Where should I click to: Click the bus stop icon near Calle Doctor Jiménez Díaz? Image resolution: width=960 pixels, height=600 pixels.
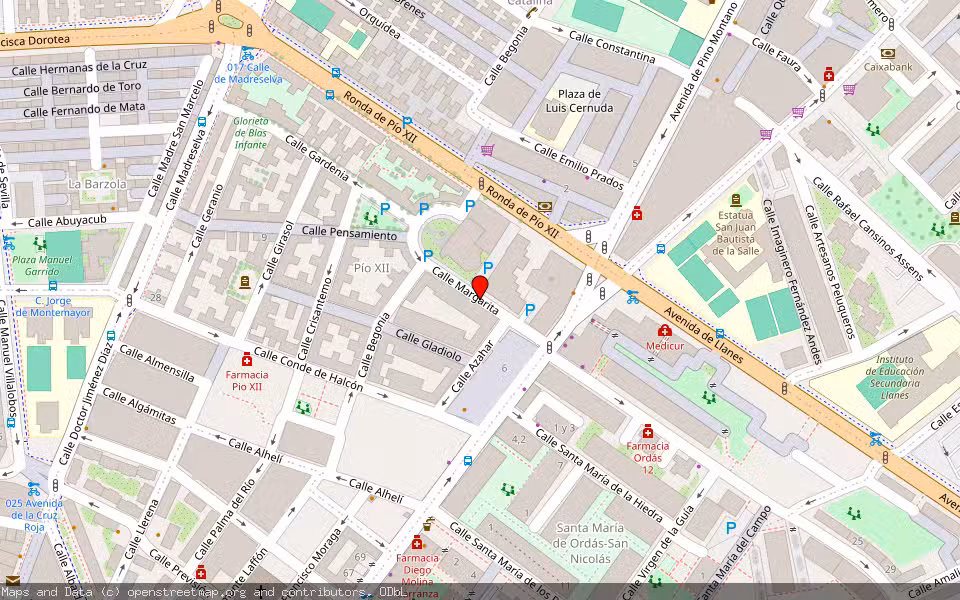click(x=111, y=336)
